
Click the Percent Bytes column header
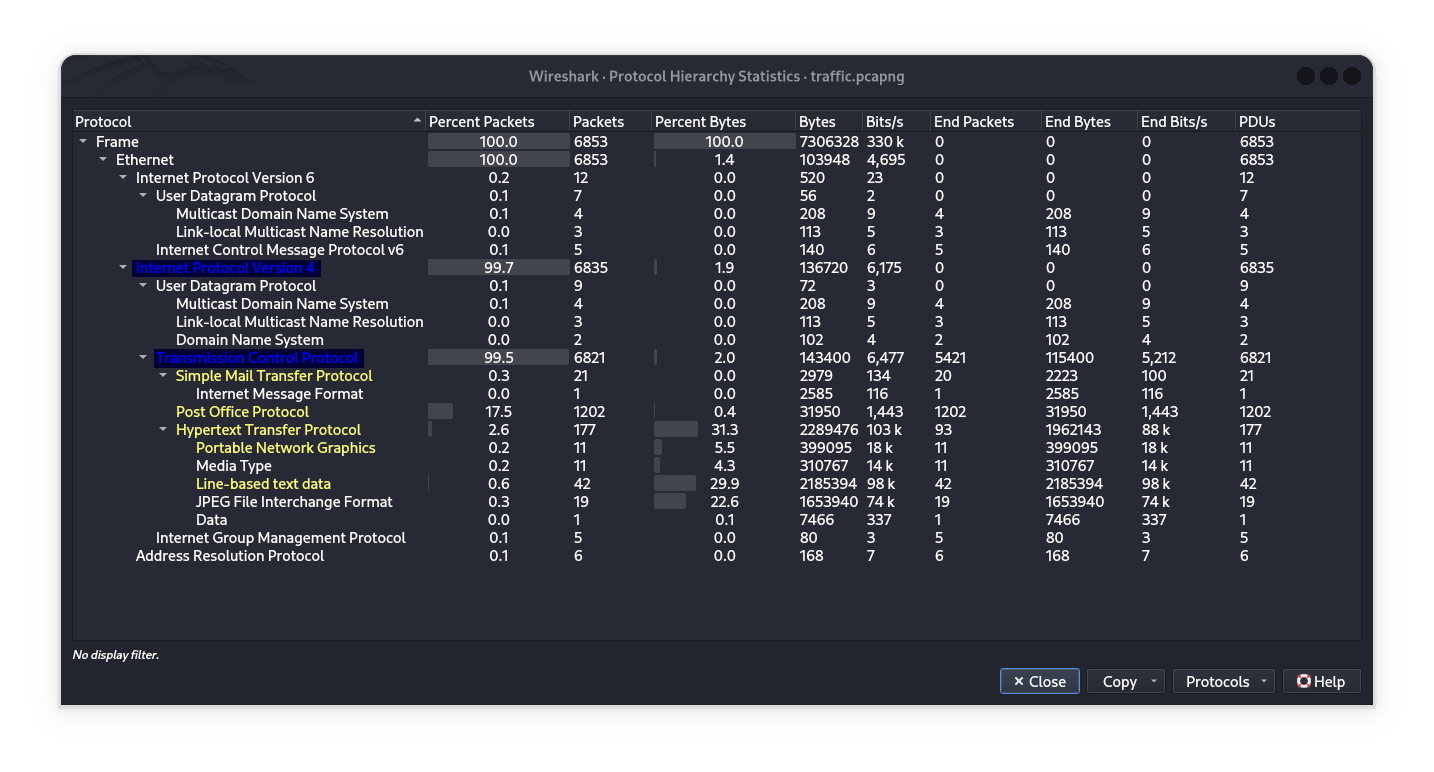click(700, 122)
